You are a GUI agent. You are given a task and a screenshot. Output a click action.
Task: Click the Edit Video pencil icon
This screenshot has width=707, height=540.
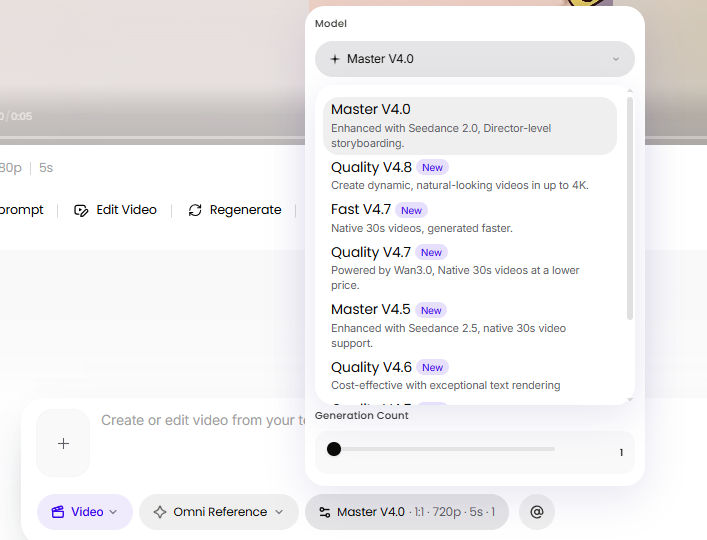(81, 211)
